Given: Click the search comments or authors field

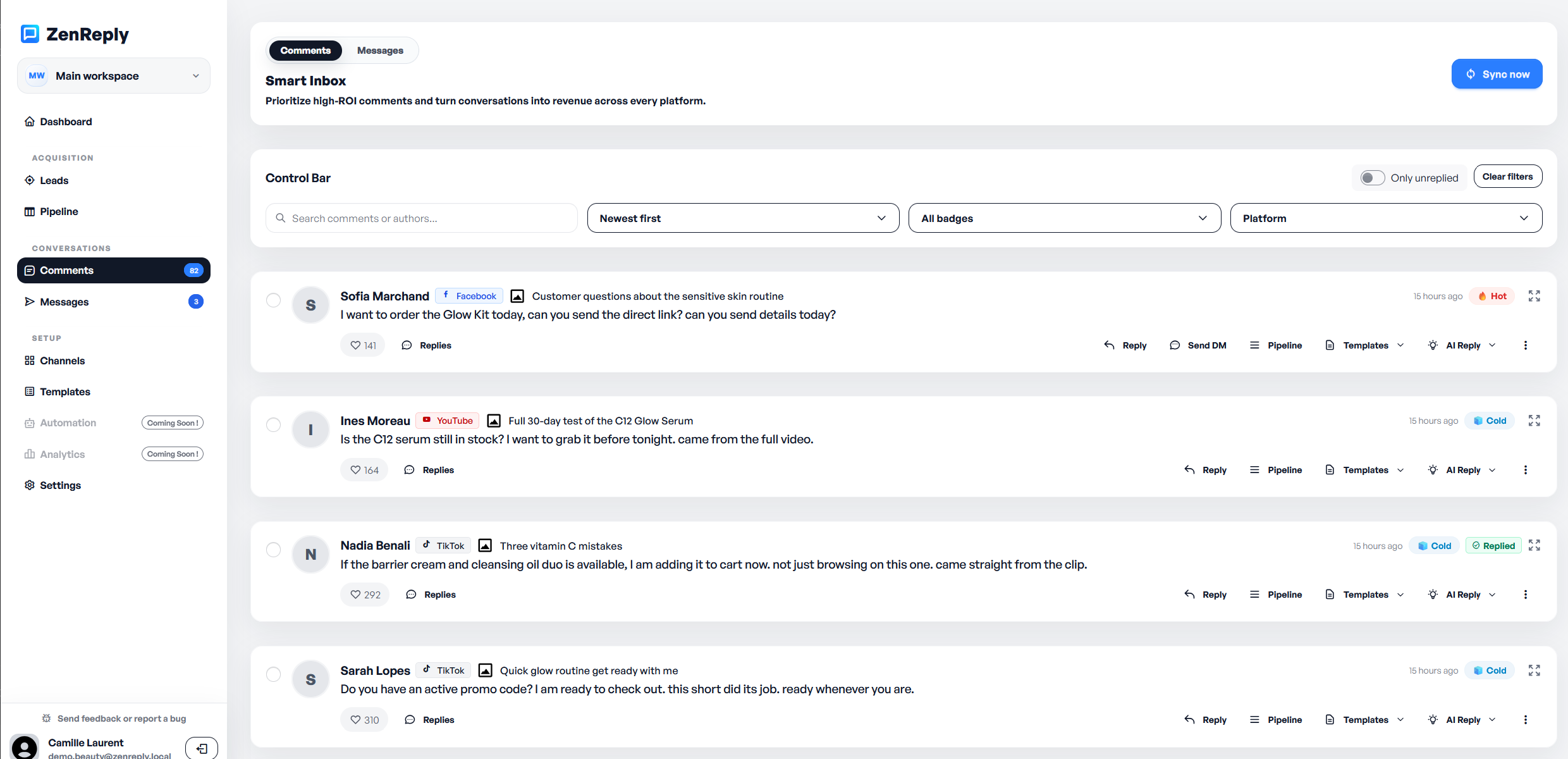Looking at the screenshot, I should point(421,218).
